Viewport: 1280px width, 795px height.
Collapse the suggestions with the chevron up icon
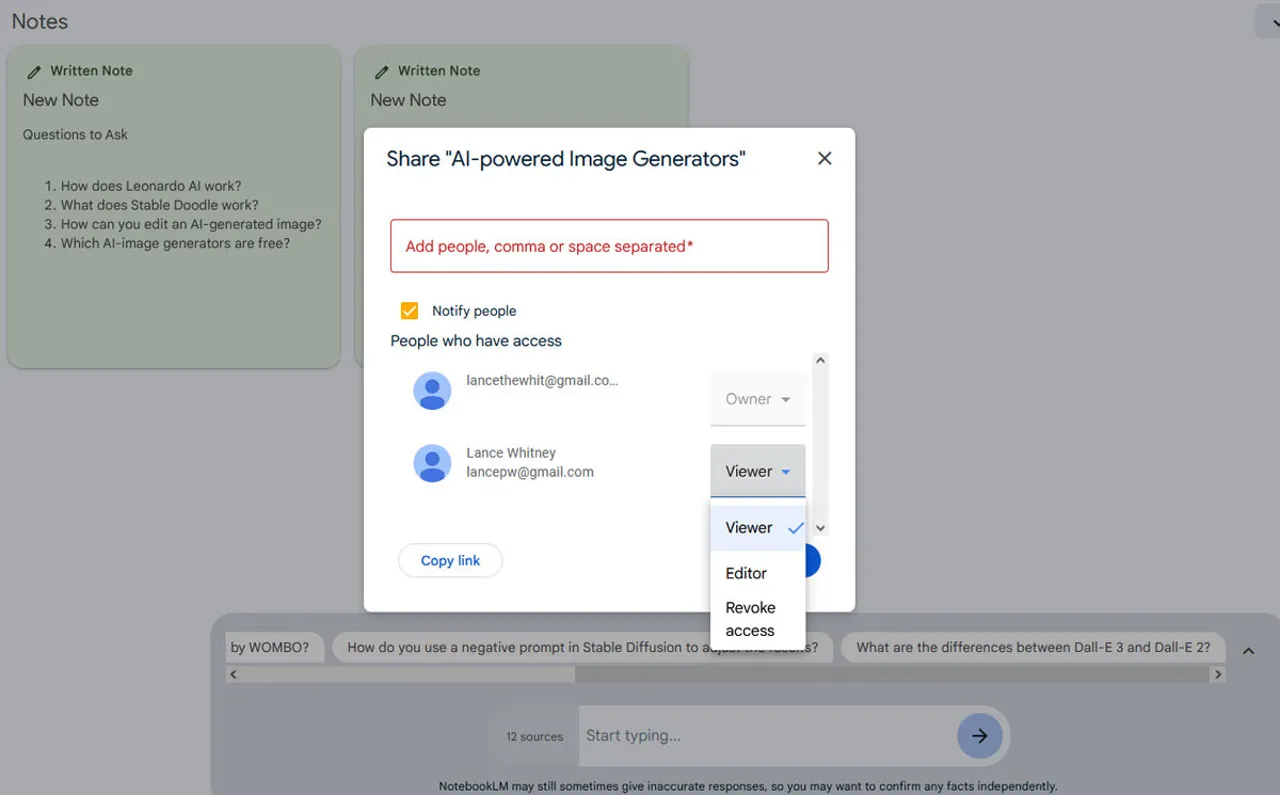1248,651
